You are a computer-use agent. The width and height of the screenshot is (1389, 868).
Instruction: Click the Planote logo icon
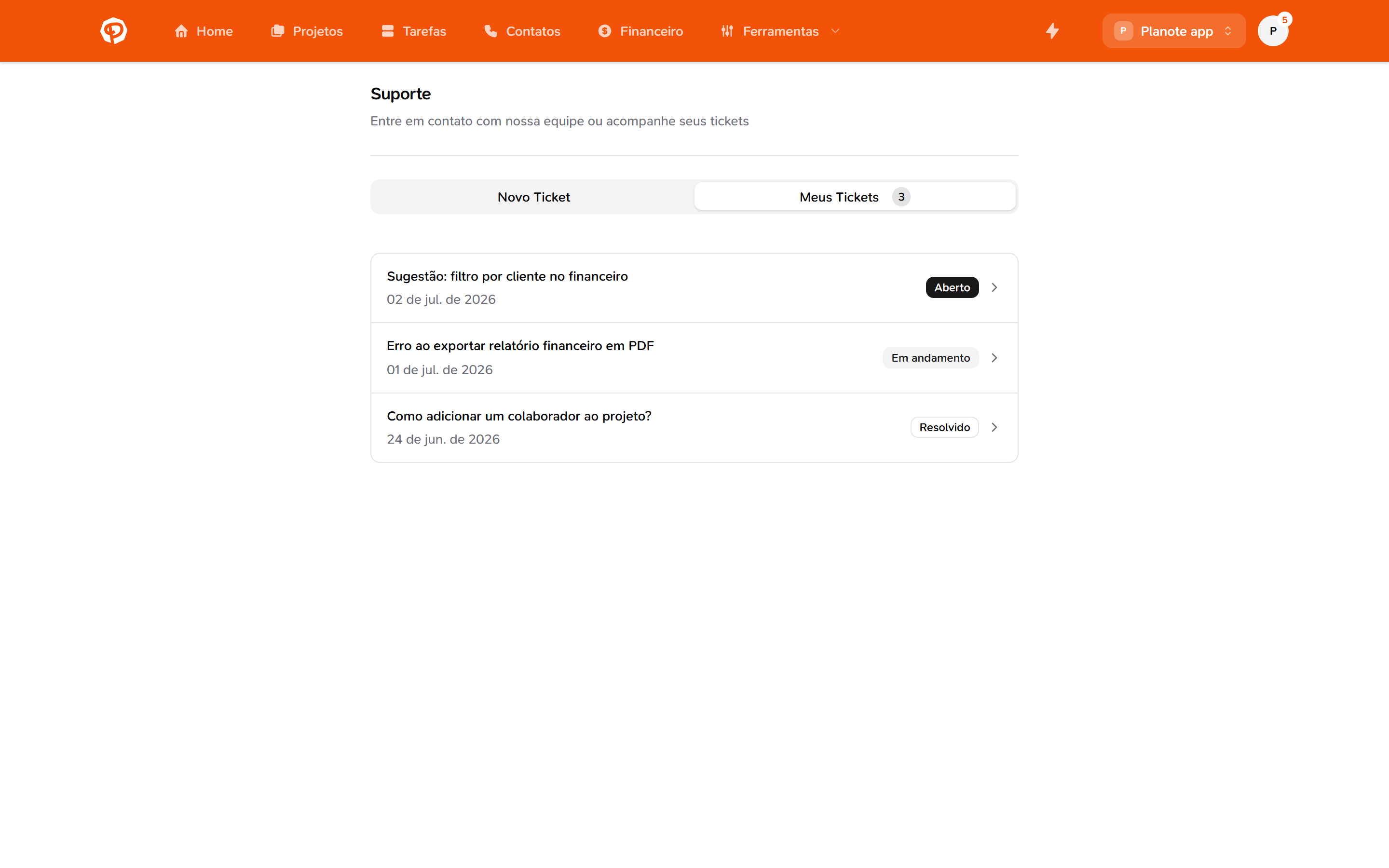point(114,30)
